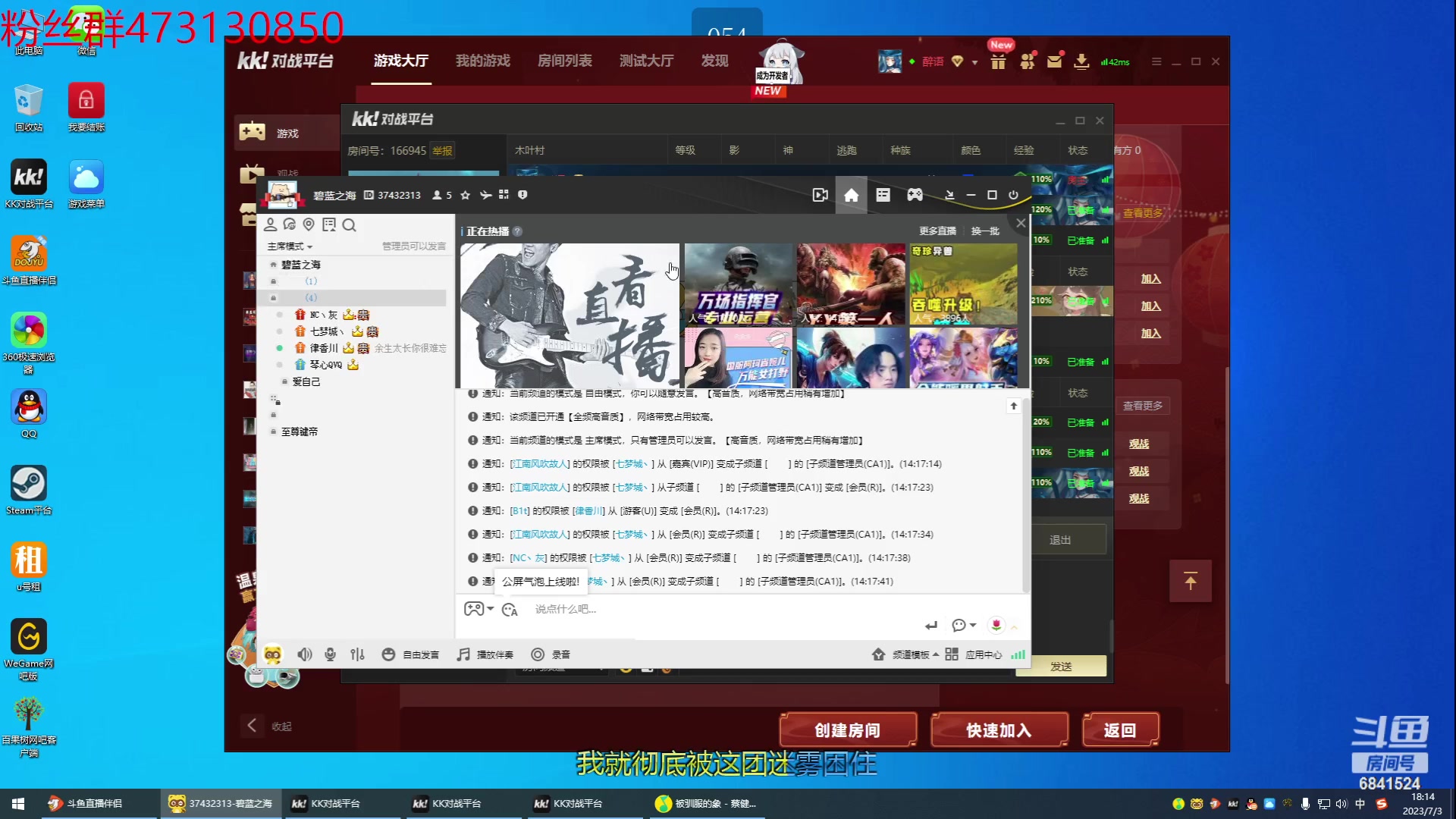Click 更多直播 more live streams link

[937, 231]
